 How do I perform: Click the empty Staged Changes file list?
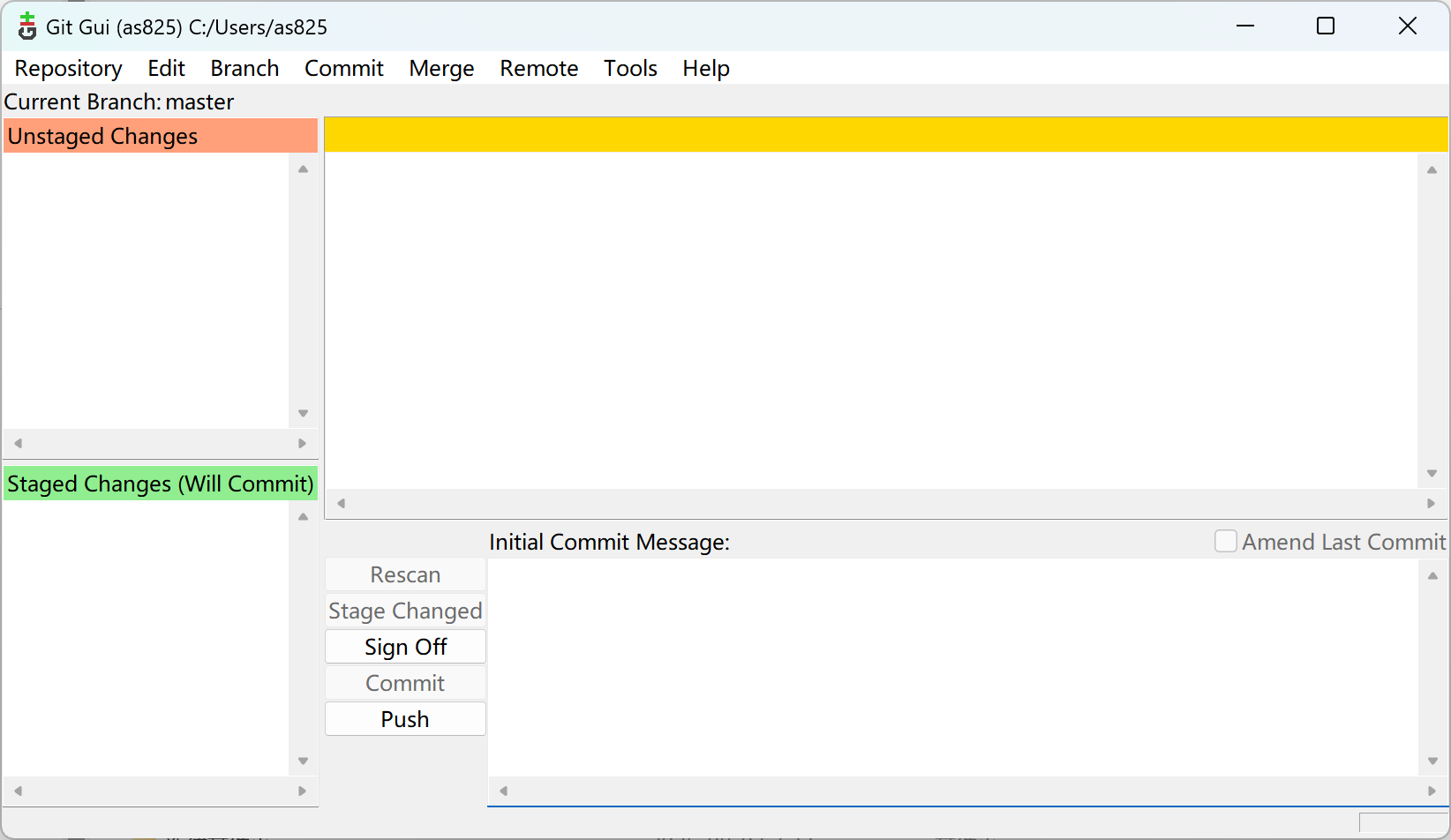147,639
